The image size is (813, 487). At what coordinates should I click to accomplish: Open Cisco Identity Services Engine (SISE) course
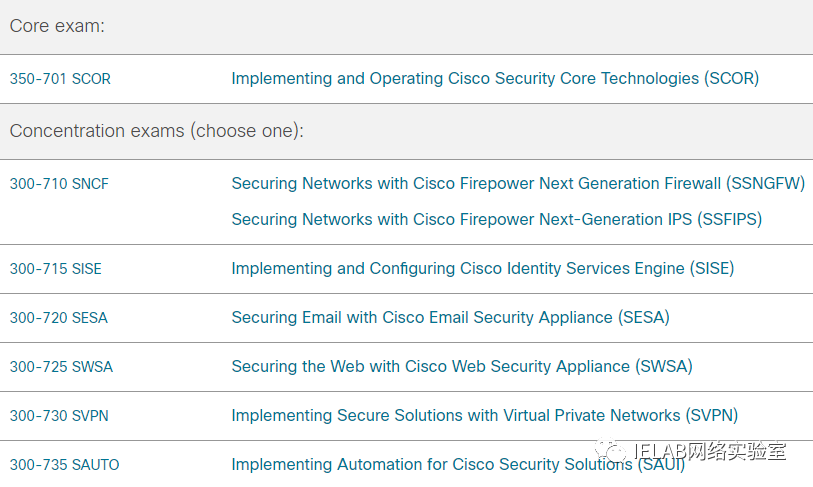[x=483, y=268]
